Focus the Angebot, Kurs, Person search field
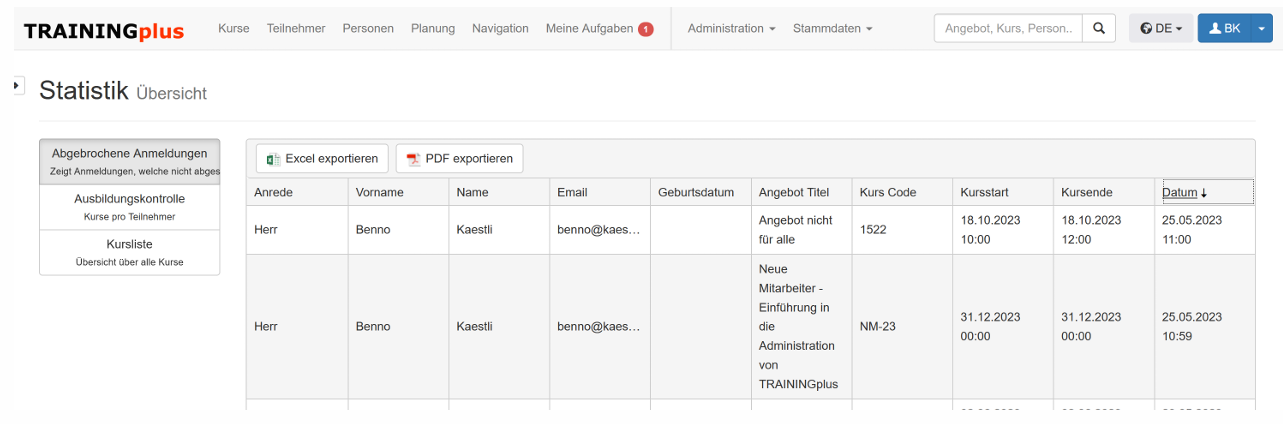This screenshot has width=1283, height=424. pyautogui.click(x=1008, y=28)
